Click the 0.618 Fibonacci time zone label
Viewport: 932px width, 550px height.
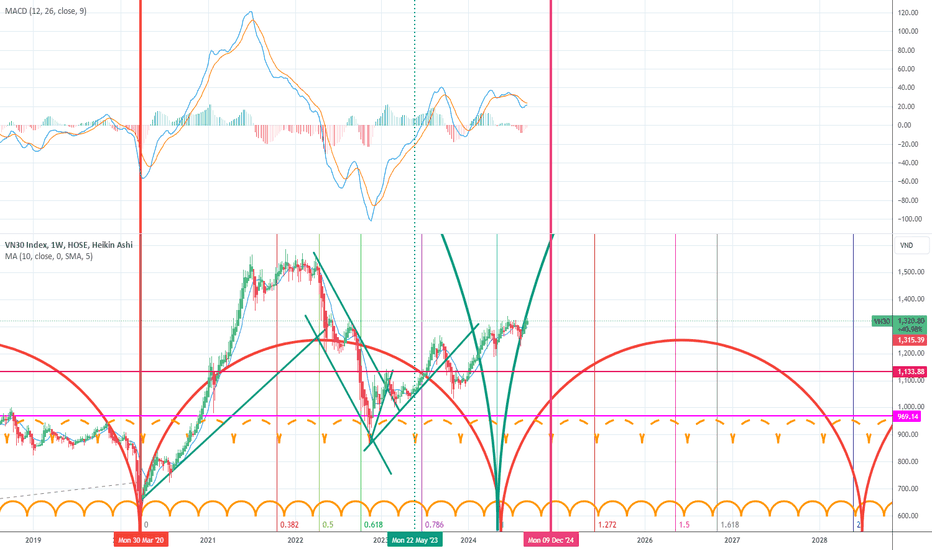373,525
